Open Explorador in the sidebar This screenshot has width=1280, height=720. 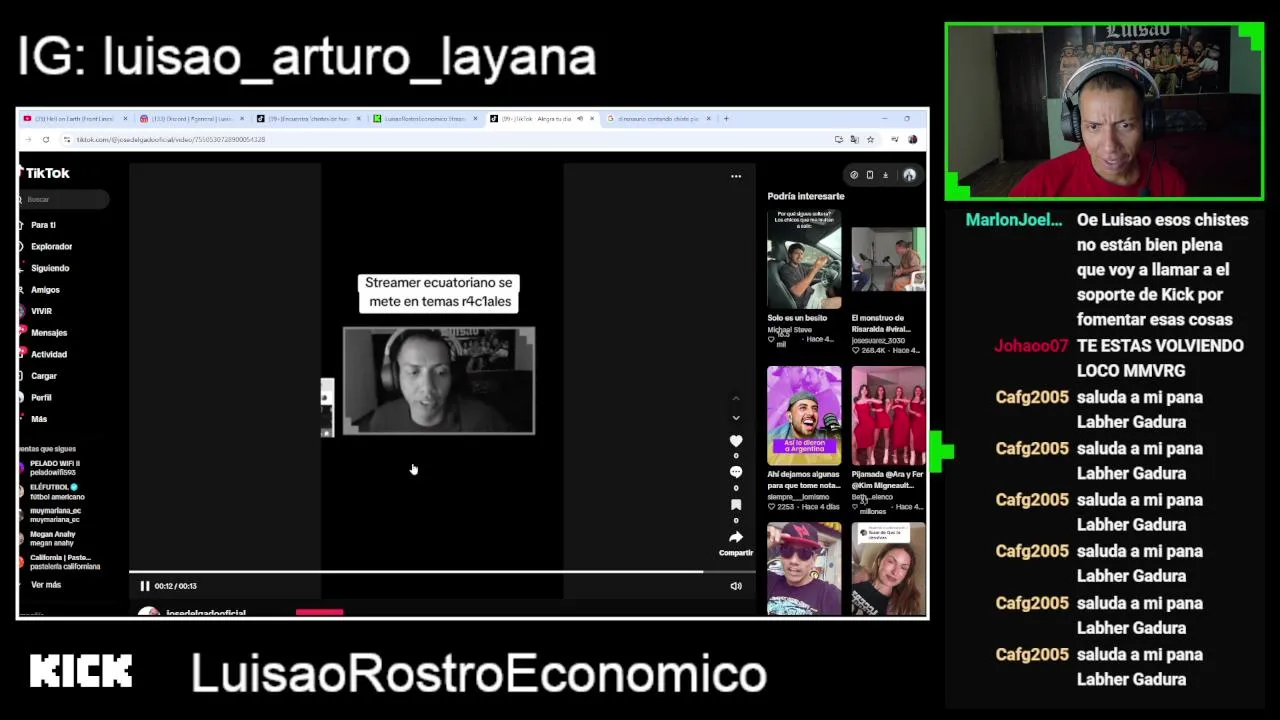[x=46, y=246]
